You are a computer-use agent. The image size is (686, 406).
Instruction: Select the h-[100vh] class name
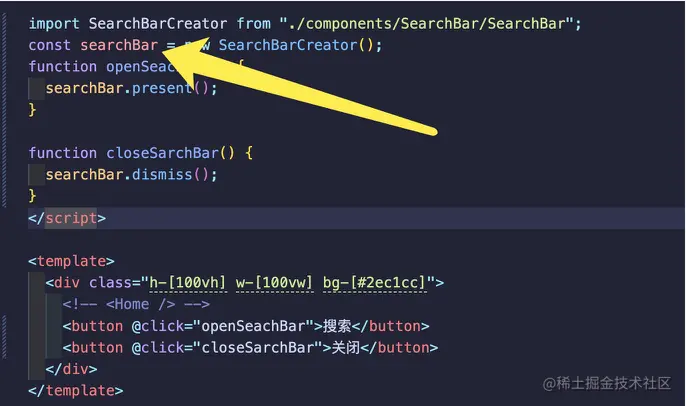point(188,283)
